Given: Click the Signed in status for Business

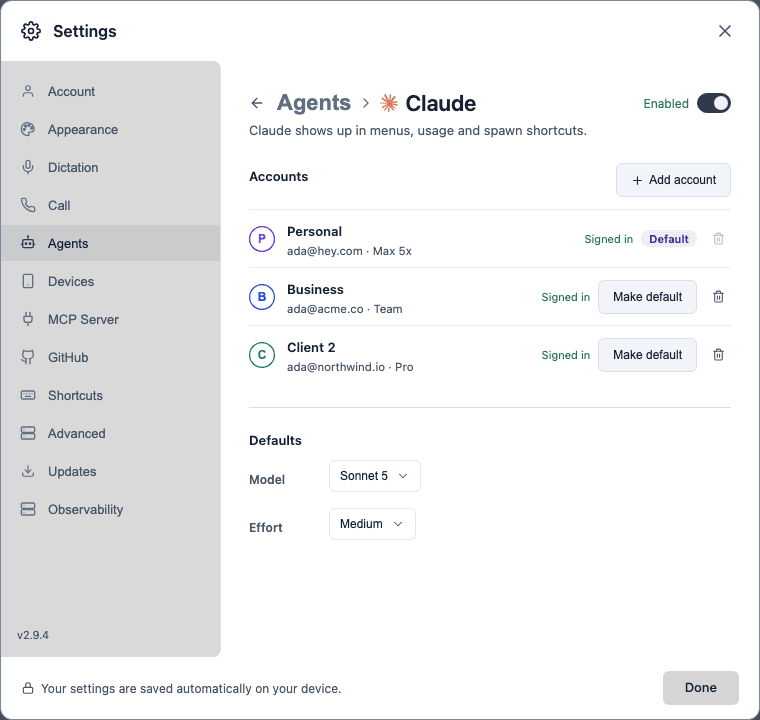Looking at the screenshot, I should (x=565, y=297).
